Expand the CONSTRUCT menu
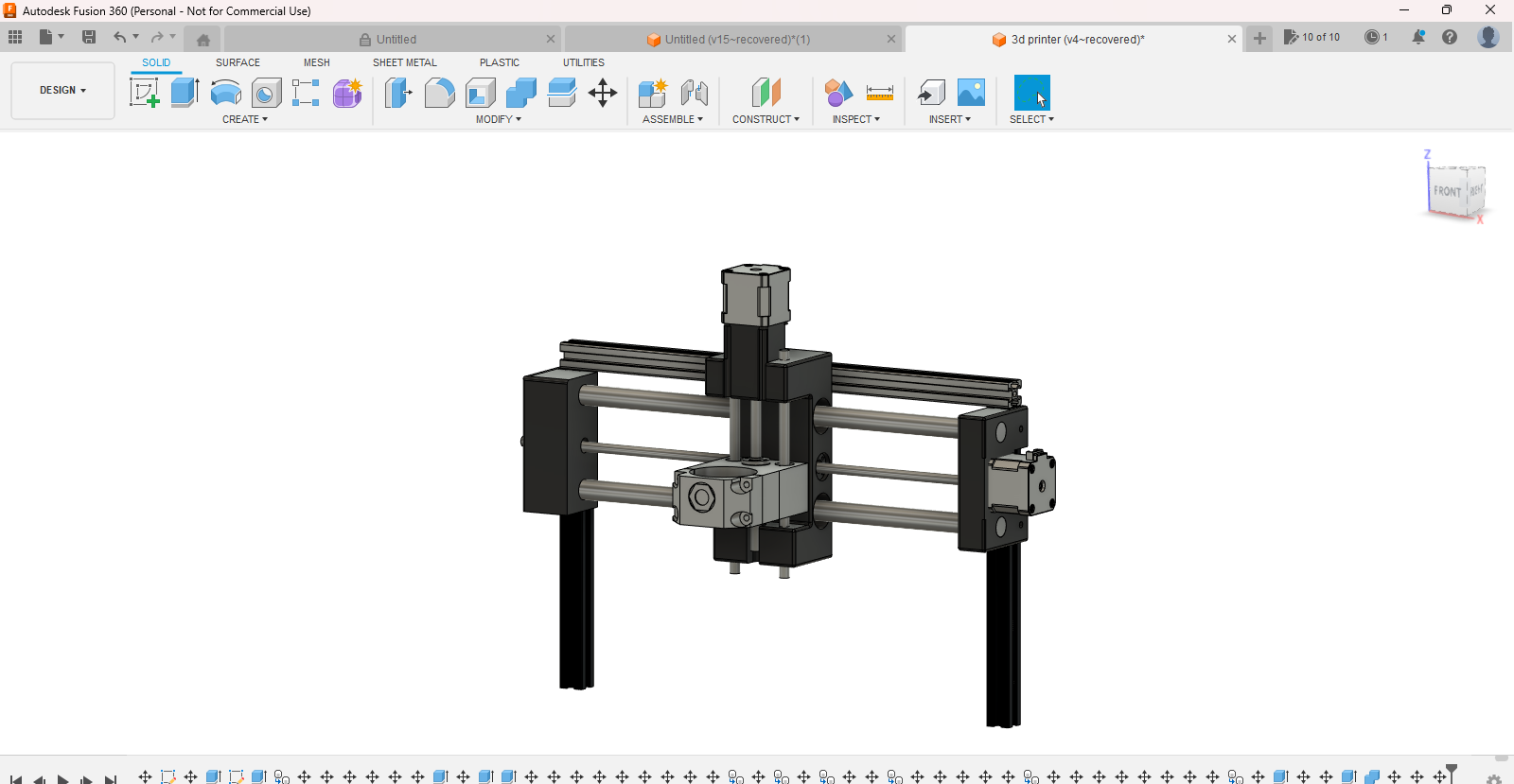Viewport: 1514px width, 784px height. [x=766, y=119]
